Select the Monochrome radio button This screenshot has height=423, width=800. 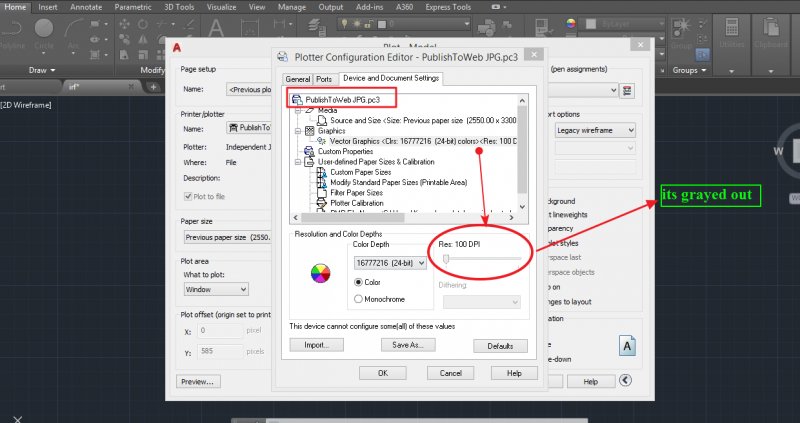tap(358, 299)
